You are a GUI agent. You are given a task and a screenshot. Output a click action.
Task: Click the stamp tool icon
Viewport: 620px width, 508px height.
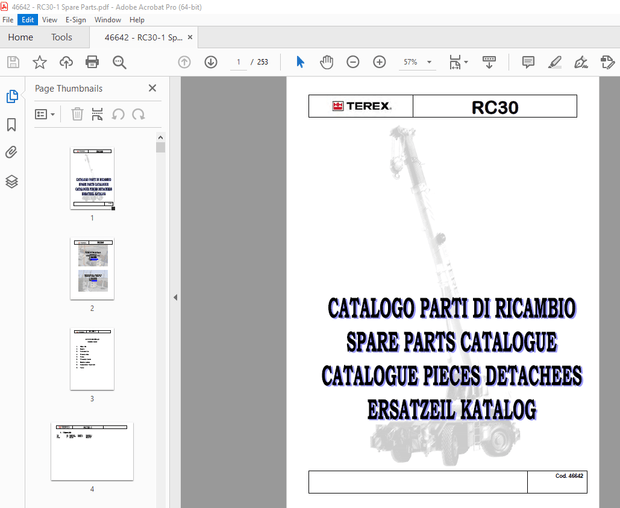coord(607,62)
